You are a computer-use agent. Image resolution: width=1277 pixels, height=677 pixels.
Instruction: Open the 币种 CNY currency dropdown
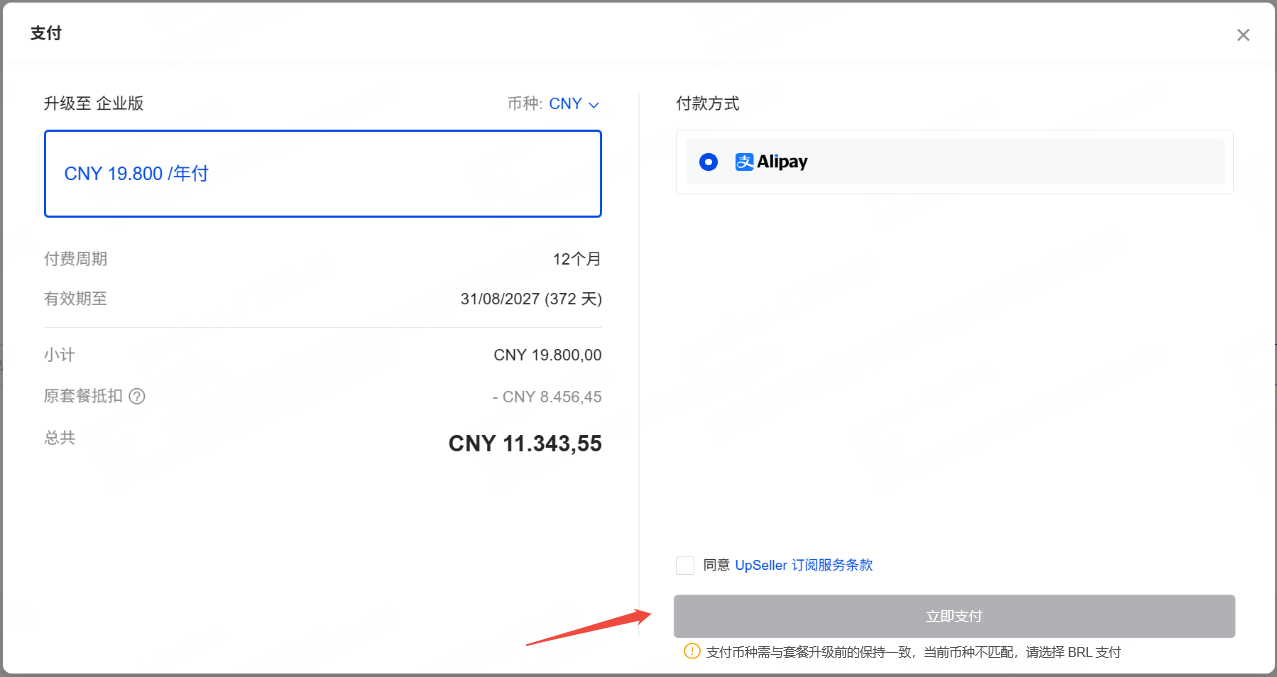point(565,104)
